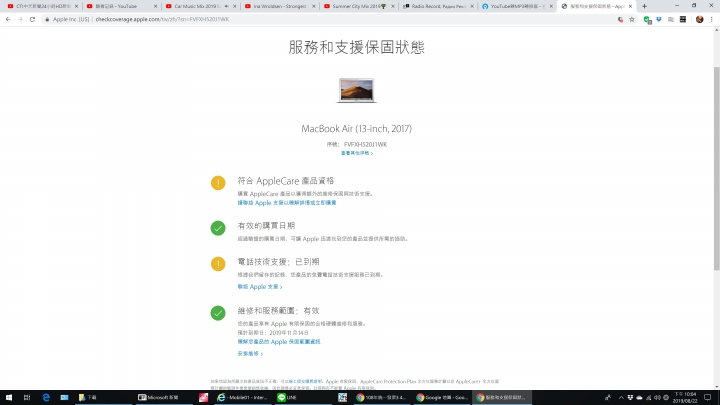Click the MacBook Air product thumbnail
This screenshot has height=405, width=720.
coord(356,90)
